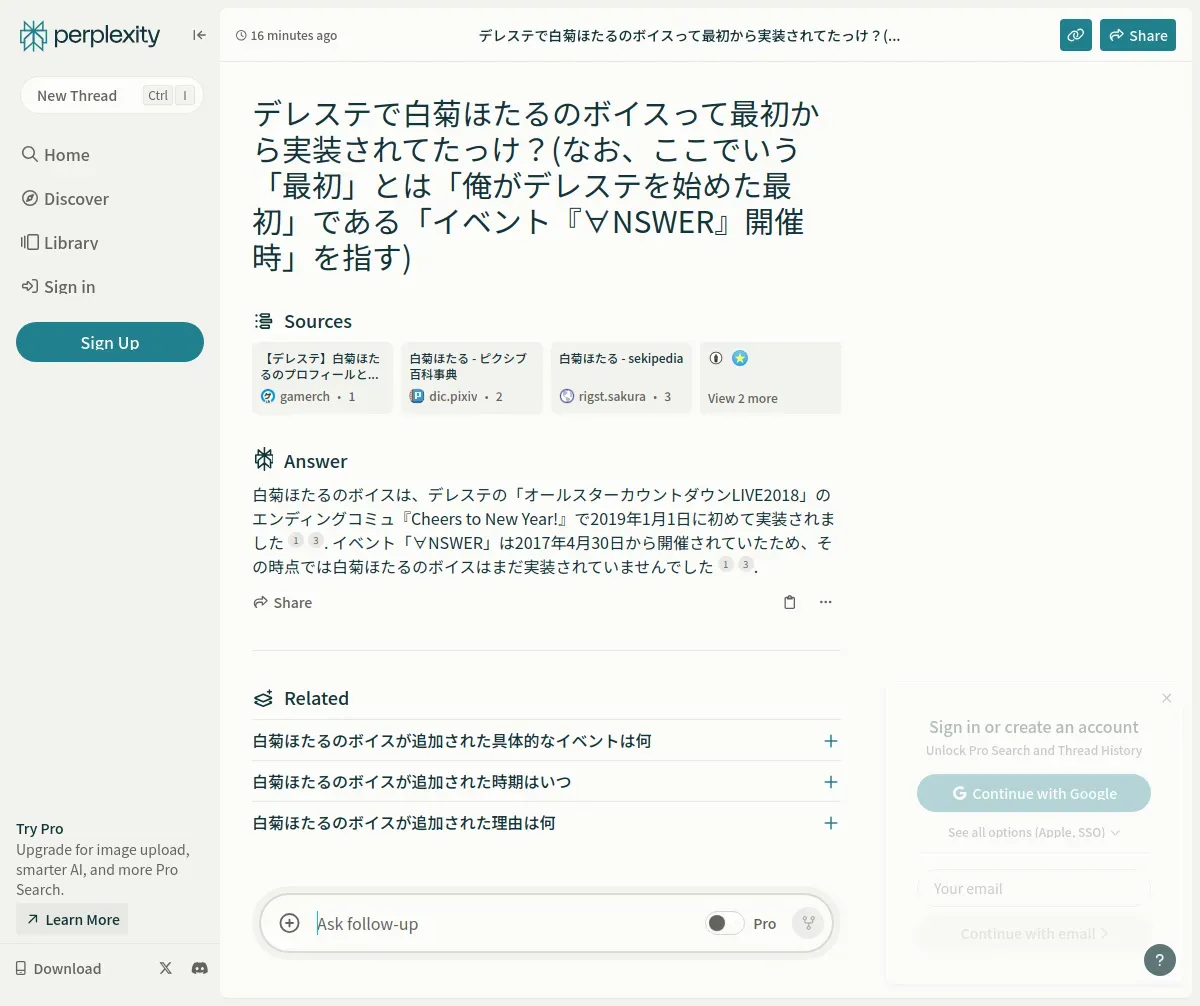Continue with Google sign-in
Viewport: 1200px width, 1006px height.
(x=1034, y=793)
